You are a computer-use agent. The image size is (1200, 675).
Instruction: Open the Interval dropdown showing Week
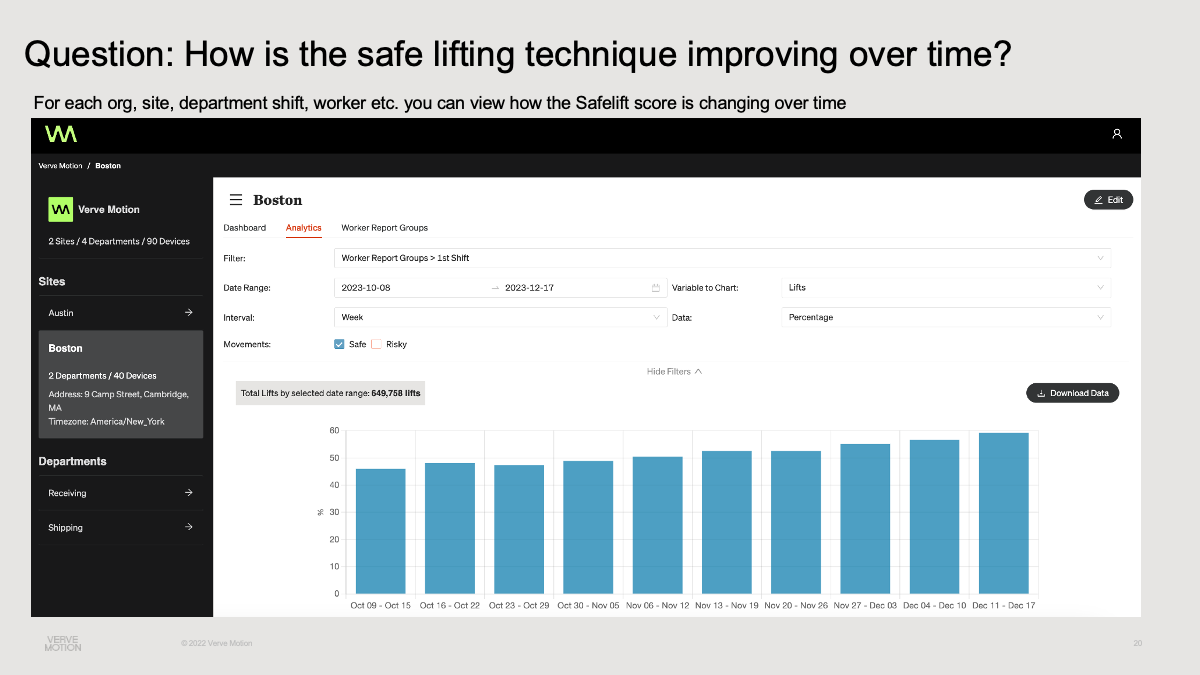pos(500,317)
